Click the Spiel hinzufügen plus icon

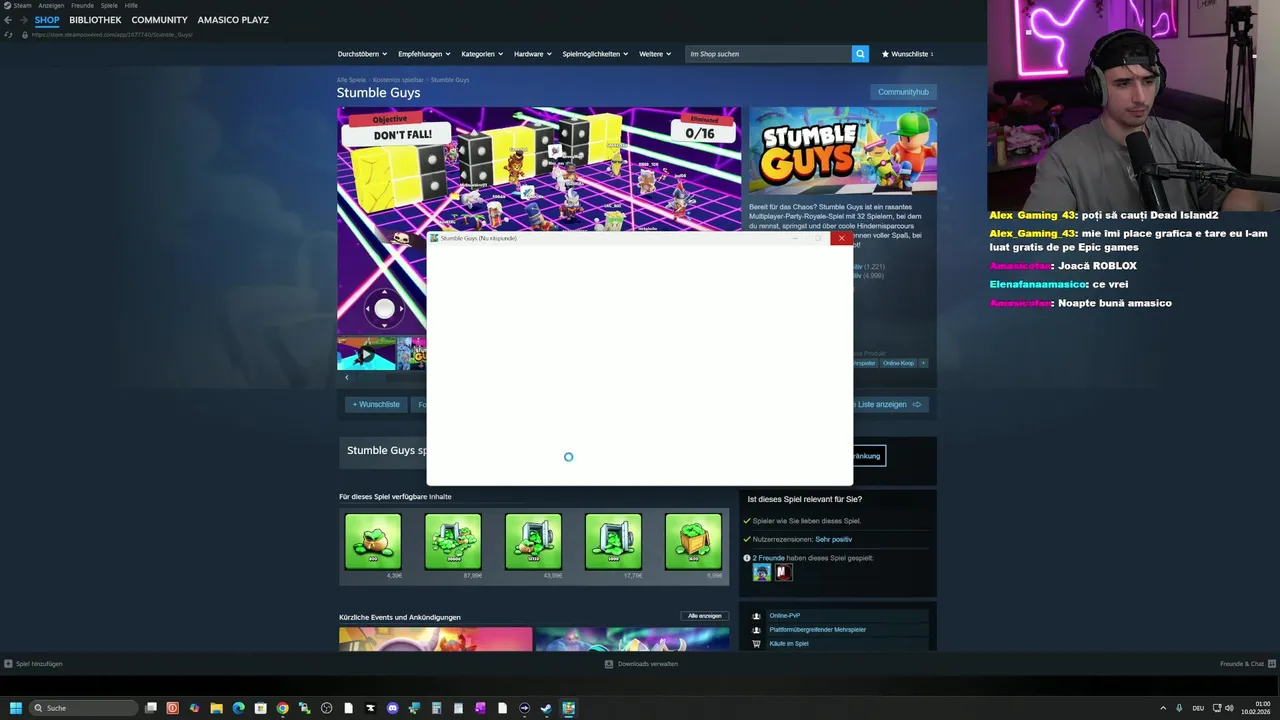pyautogui.click(x=8, y=664)
